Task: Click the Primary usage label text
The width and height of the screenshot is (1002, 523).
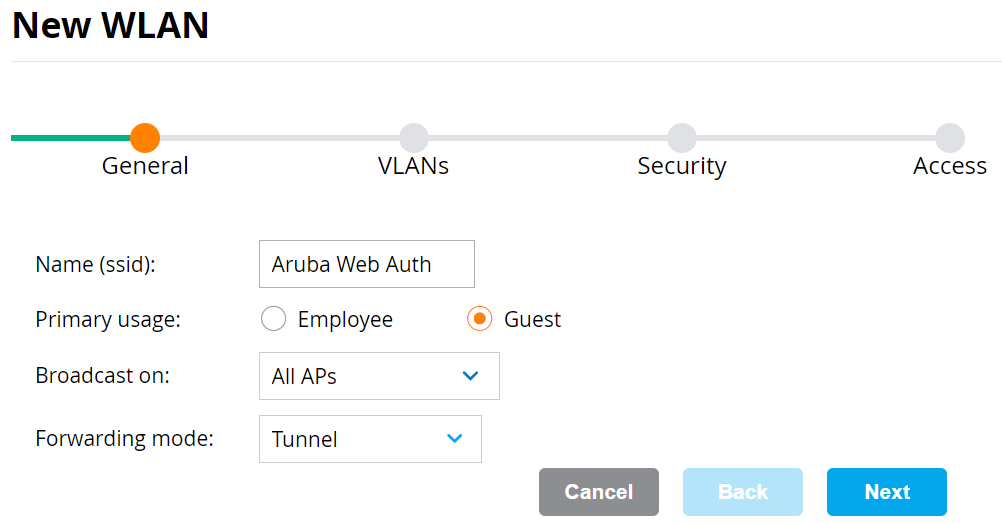Action: [x=108, y=319]
